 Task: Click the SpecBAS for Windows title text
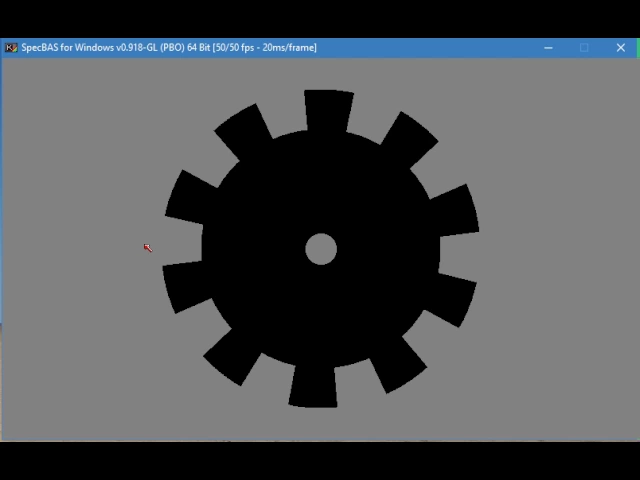click(x=169, y=48)
